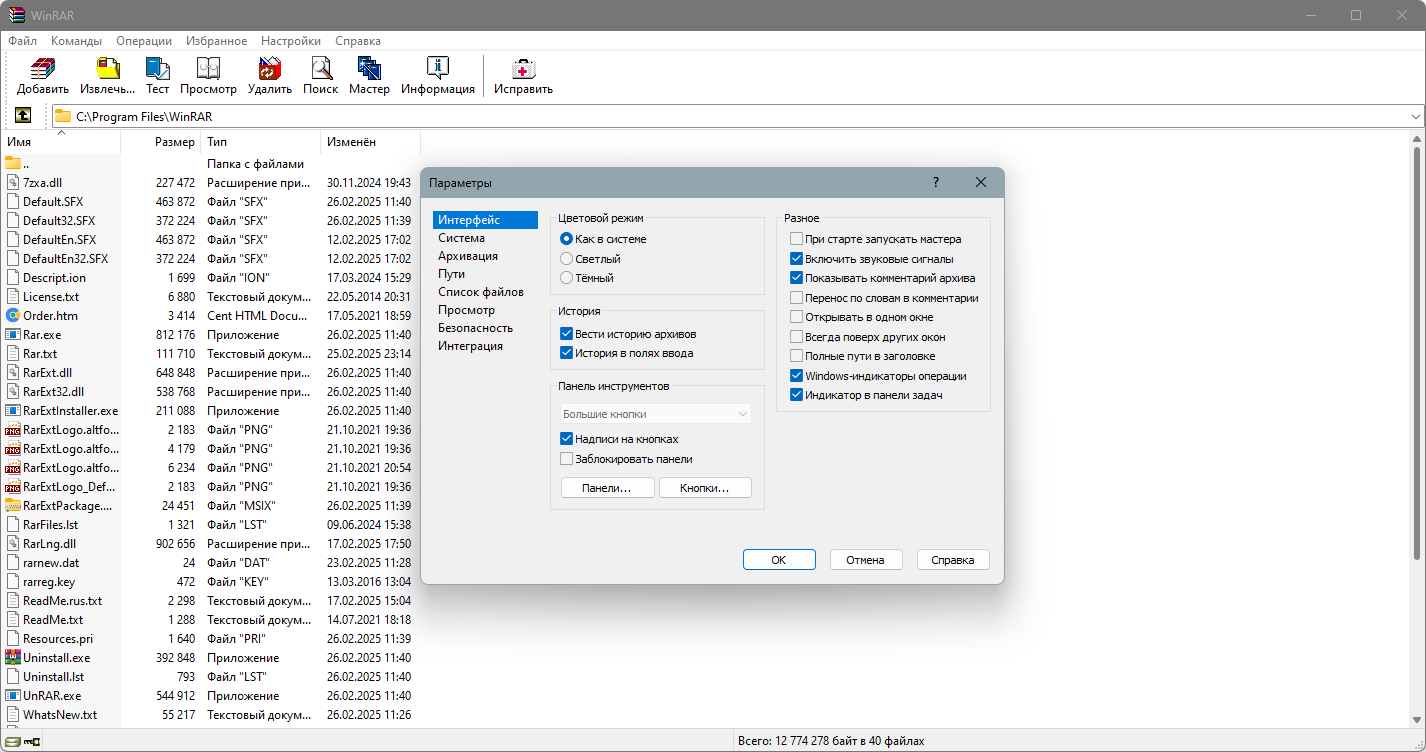This screenshot has width=1426, height=752.
Task: Click the Кнопки... button
Action: click(704, 488)
